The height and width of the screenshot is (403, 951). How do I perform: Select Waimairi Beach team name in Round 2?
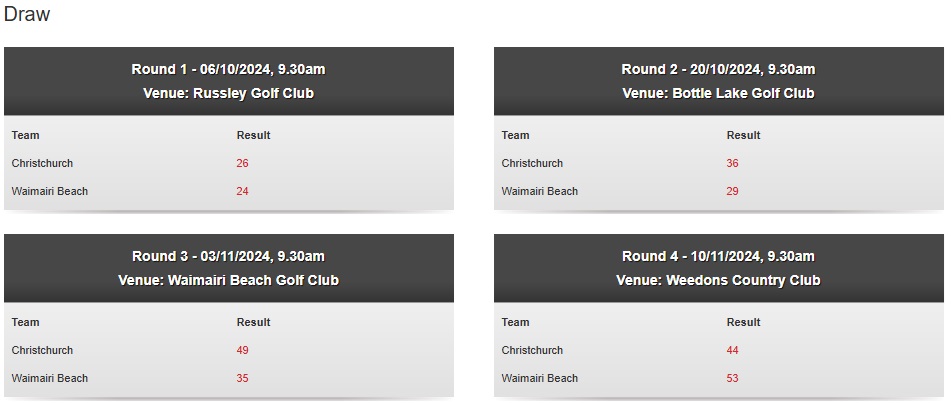coord(540,191)
